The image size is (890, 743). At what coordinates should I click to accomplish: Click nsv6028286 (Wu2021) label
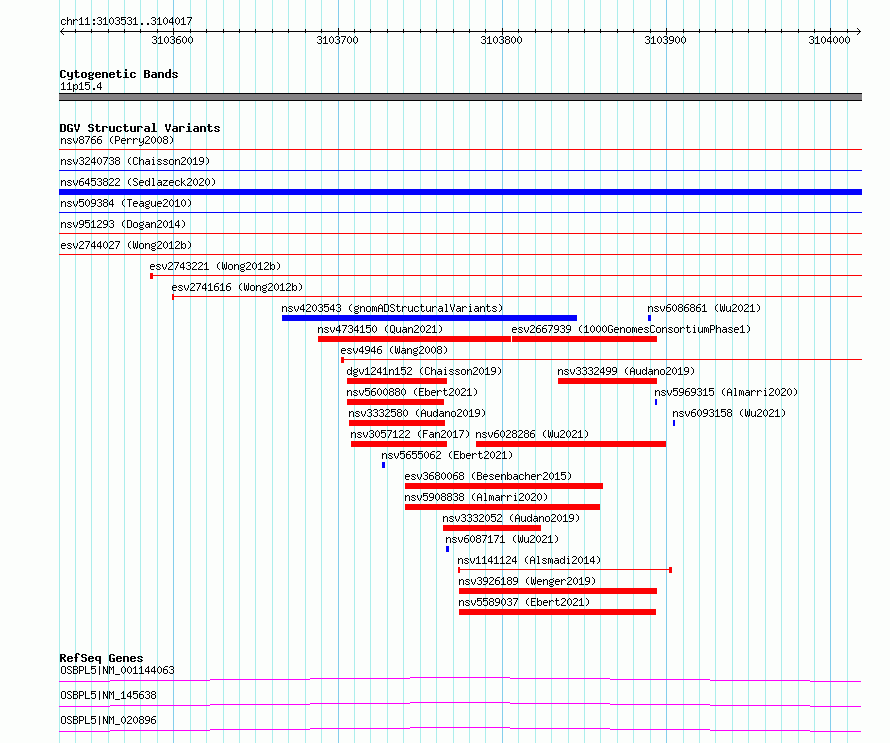[532, 434]
